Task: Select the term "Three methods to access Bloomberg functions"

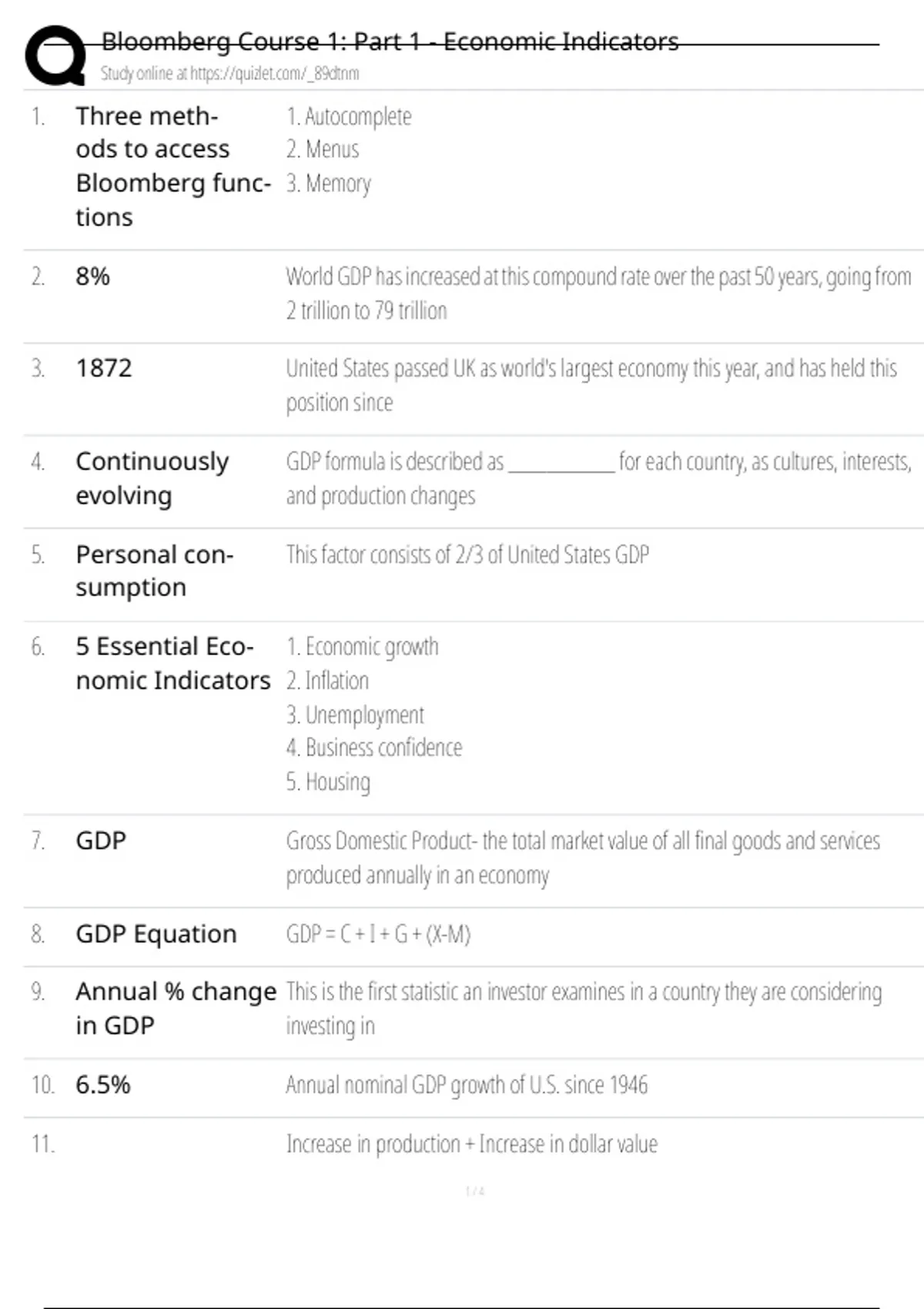Action: click(x=172, y=166)
